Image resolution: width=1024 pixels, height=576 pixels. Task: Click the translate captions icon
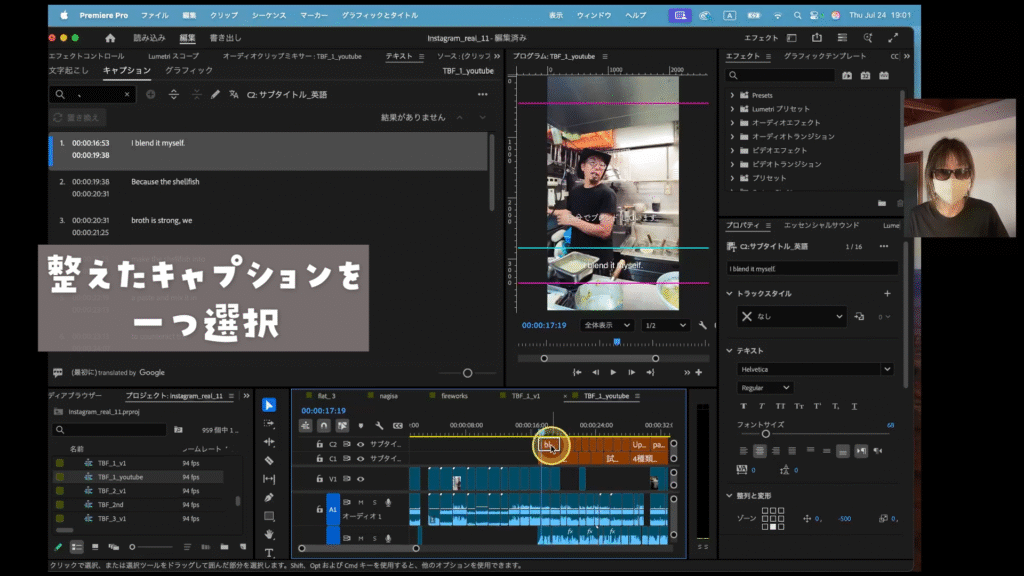(x=234, y=95)
